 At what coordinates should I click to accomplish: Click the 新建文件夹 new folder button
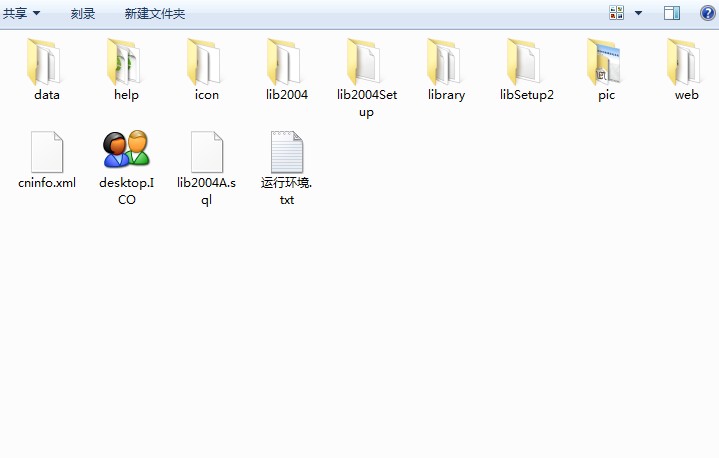tap(155, 13)
